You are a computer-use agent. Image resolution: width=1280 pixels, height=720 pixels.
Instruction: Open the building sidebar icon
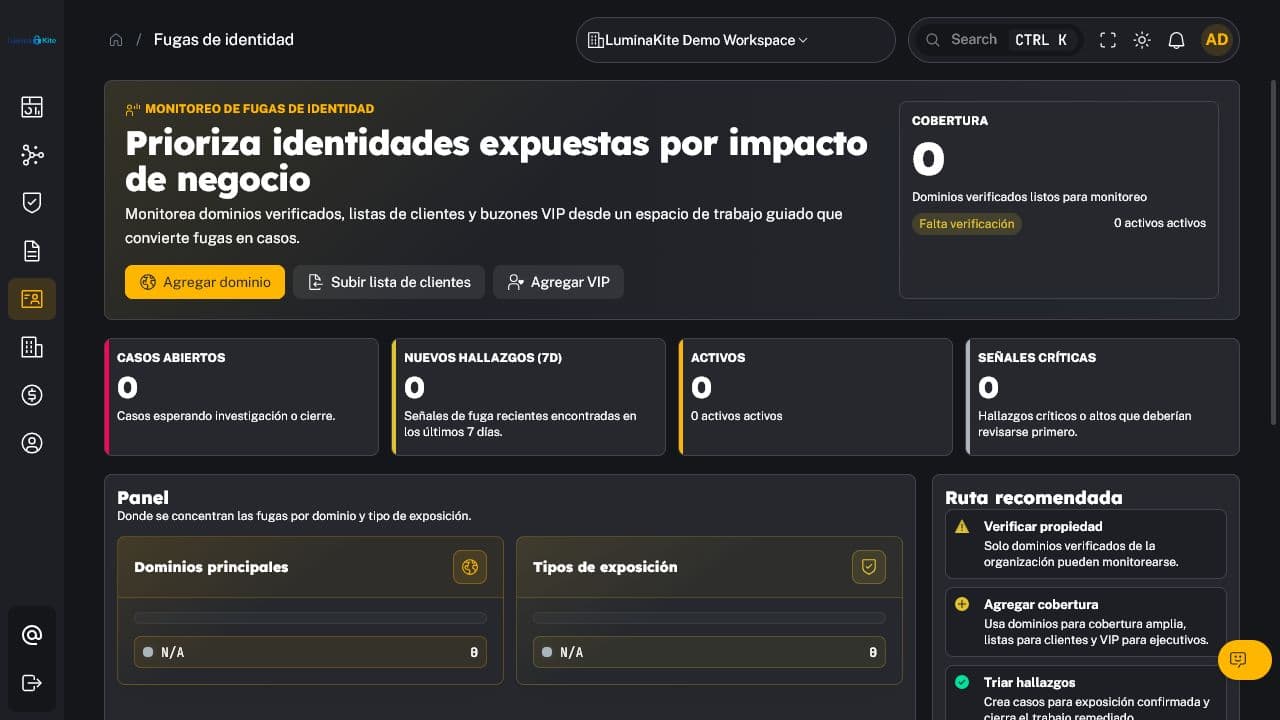coord(32,347)
